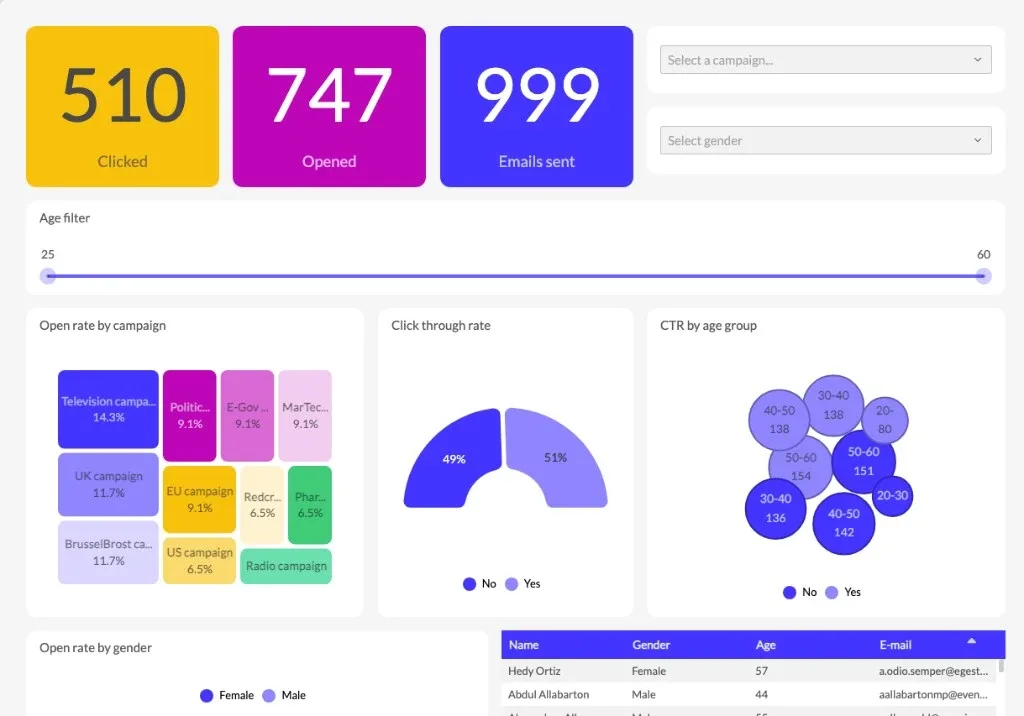Image resolution: width=1024 pixels, height=716 pixels.
Task: Click the Radio campaign tile
Action: [x=286, y=566]
